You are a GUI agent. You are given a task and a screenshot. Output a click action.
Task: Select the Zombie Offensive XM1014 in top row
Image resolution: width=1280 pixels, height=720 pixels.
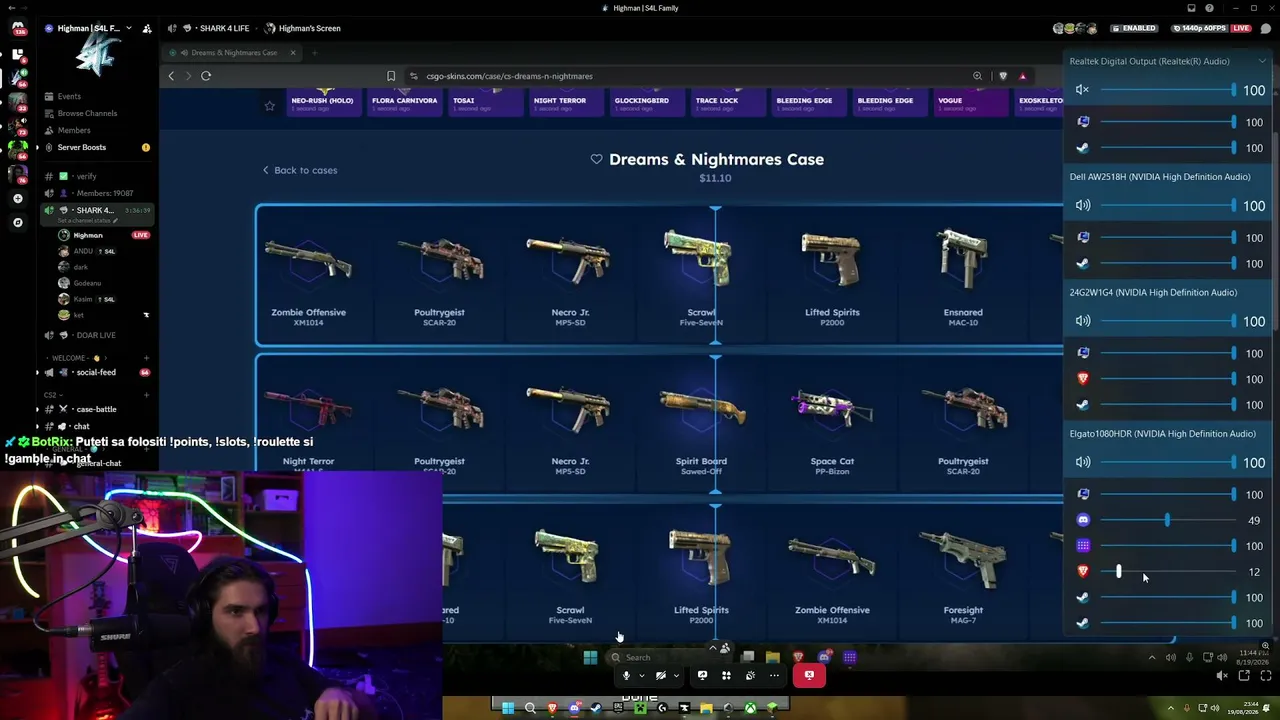[x=308, y=275]
